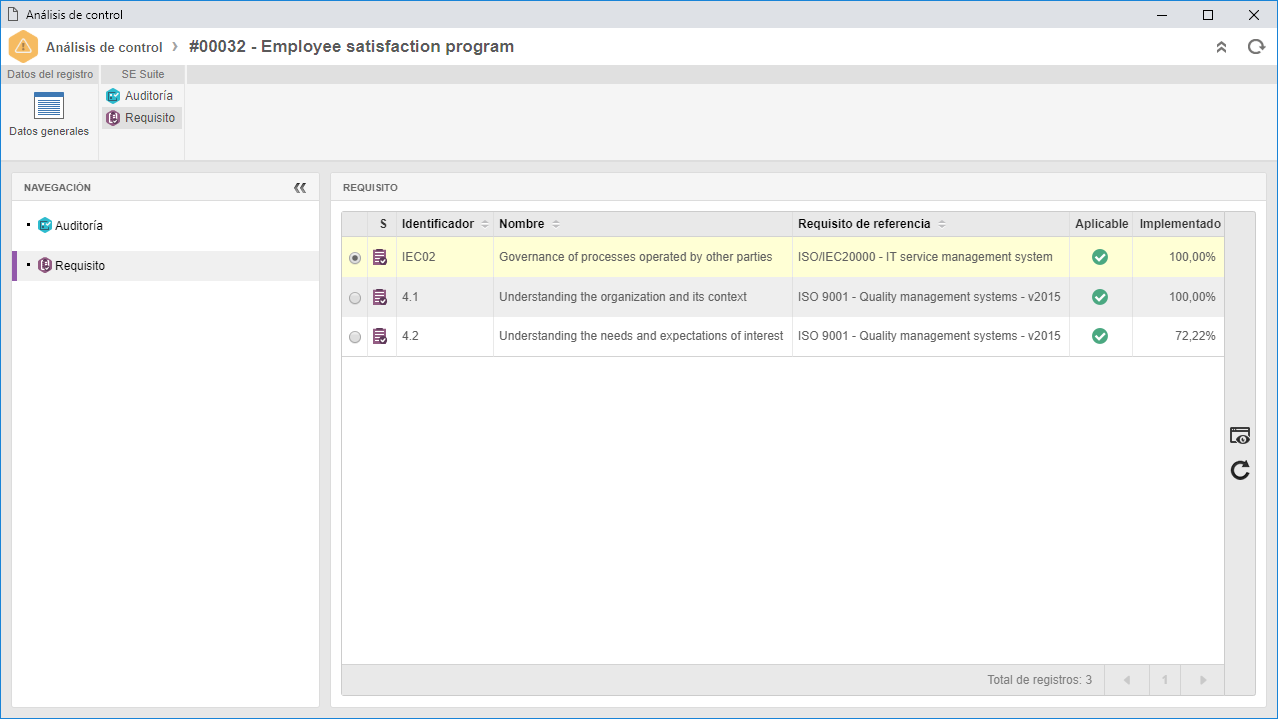Click the requirement icon in row 4.2
1278x719 pixels.
pyautogui.click(x=380, y=336)
